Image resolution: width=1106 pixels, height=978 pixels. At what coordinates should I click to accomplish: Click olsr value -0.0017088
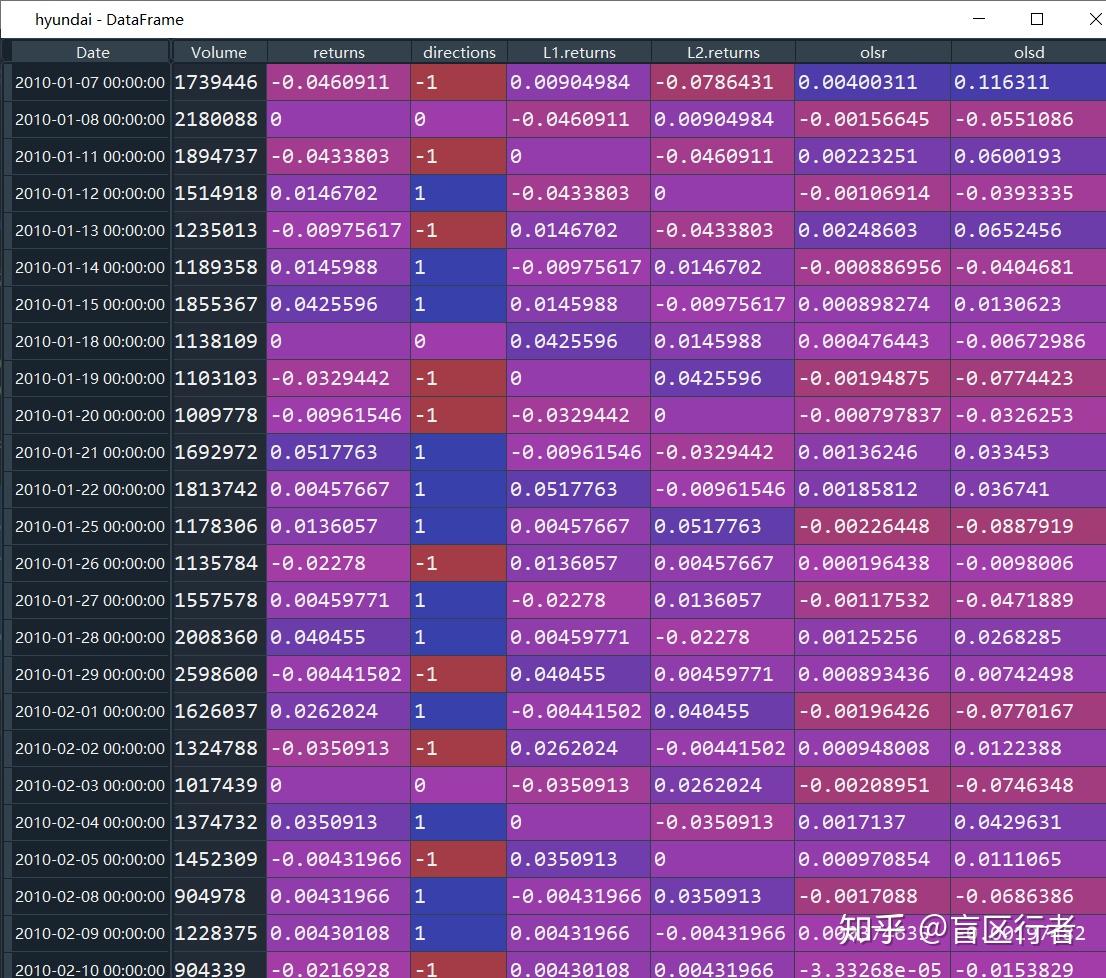873,896
